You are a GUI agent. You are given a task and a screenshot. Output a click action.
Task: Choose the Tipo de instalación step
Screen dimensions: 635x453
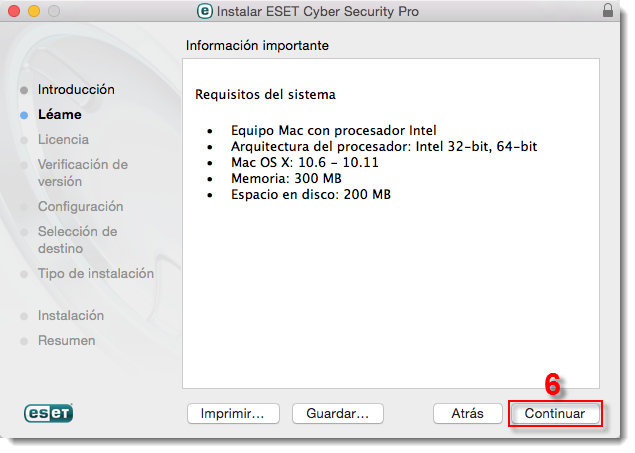click(x=96, y=273)
